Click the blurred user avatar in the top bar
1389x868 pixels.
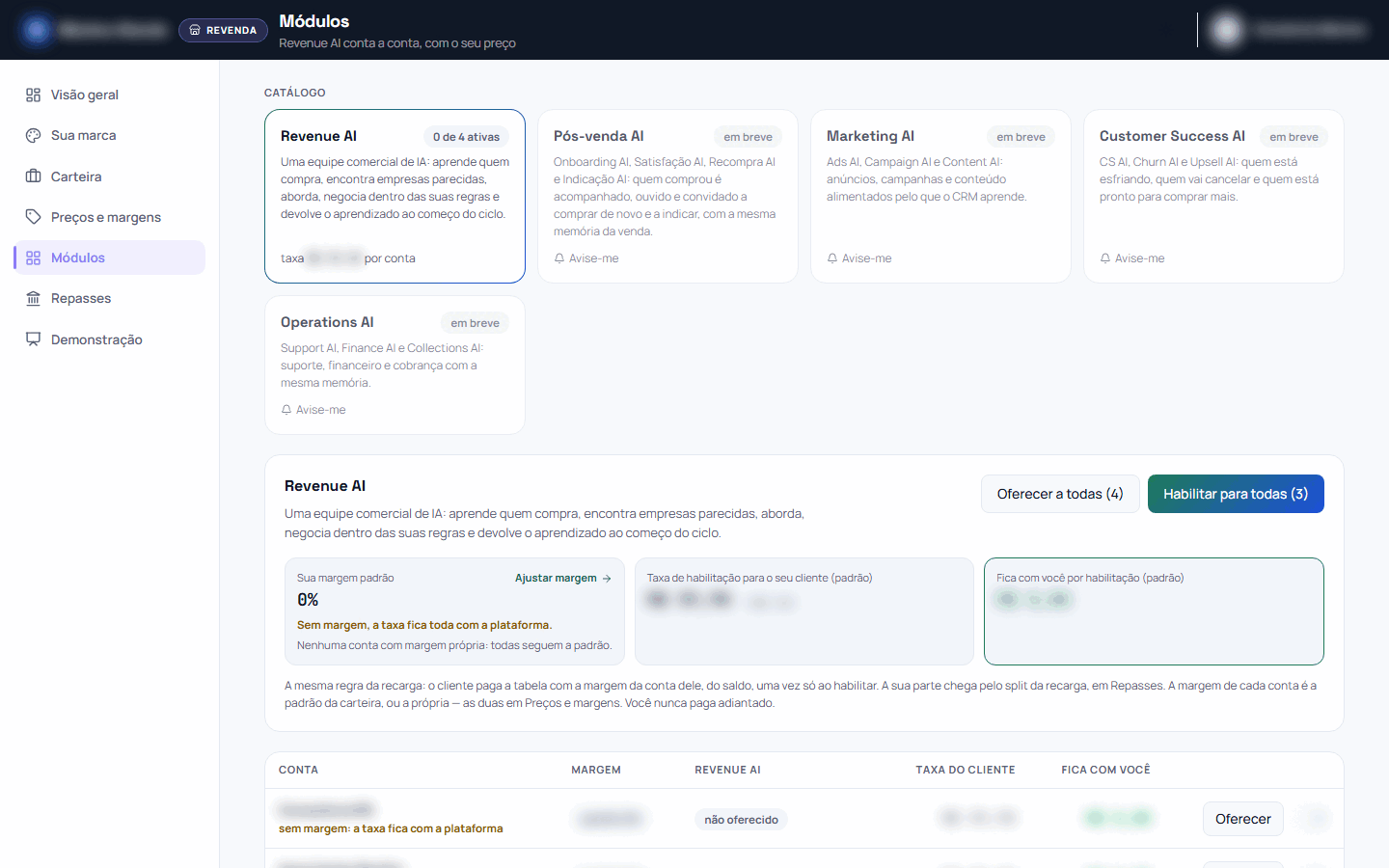(1227, 30)
